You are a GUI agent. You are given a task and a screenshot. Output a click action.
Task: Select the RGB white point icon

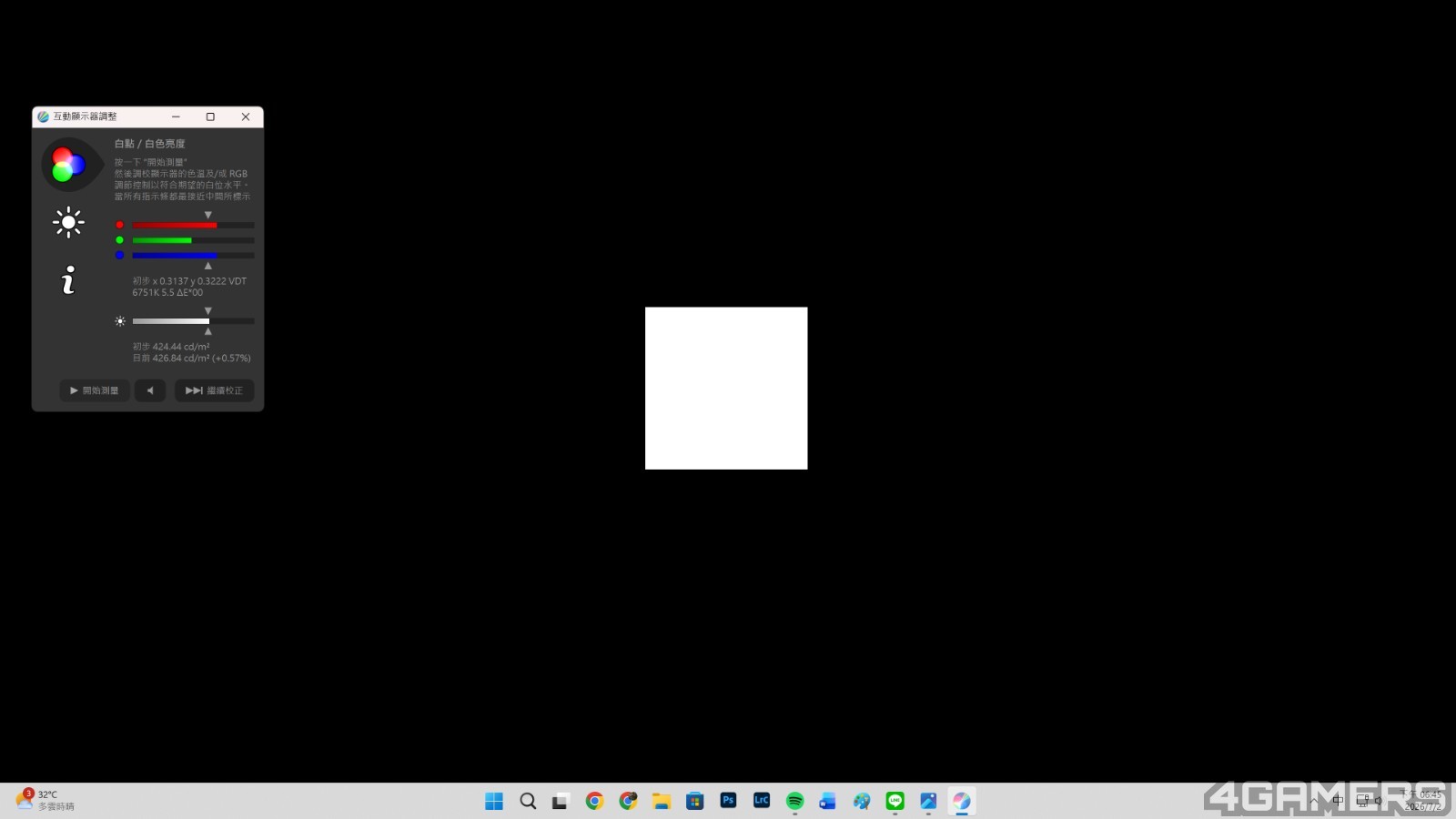(68, 165)
